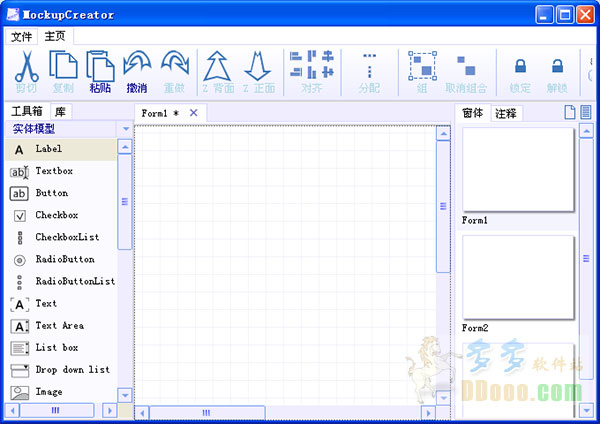Click the new form page icon
The width and height of the screenshot is (600, 424).
pos(570,112)
